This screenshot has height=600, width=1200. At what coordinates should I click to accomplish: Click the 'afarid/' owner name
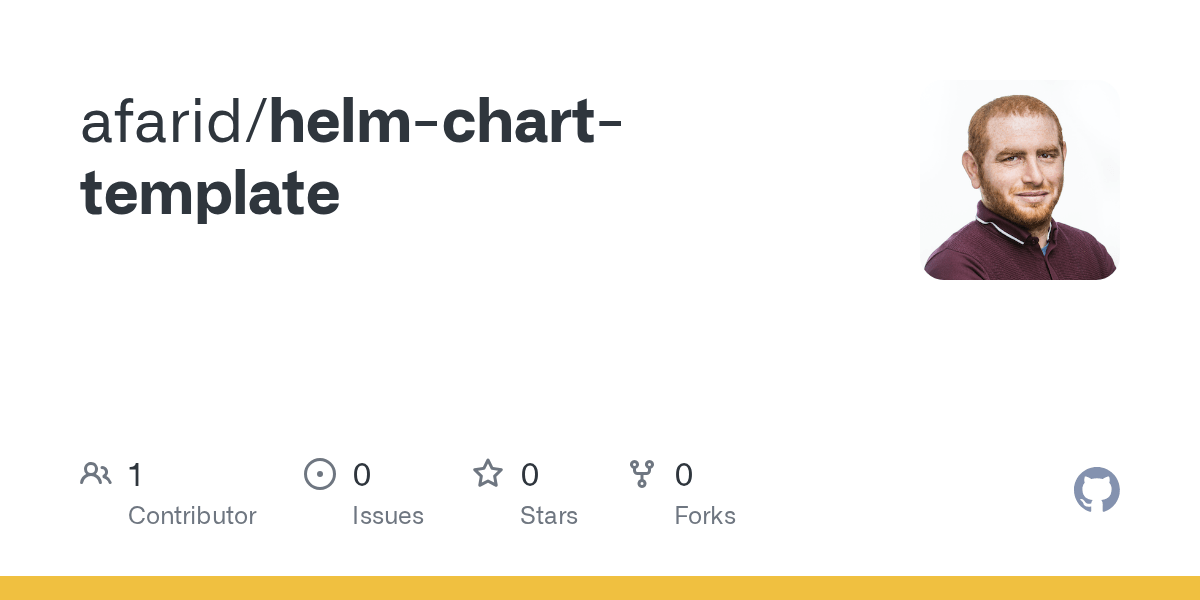[x=173, y=124]
